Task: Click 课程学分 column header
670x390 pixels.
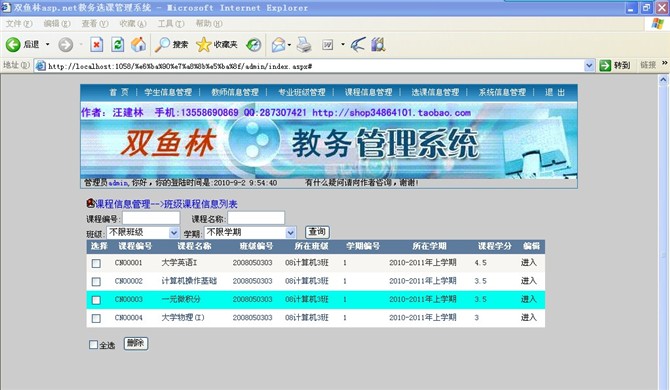Action: (494, 246)
